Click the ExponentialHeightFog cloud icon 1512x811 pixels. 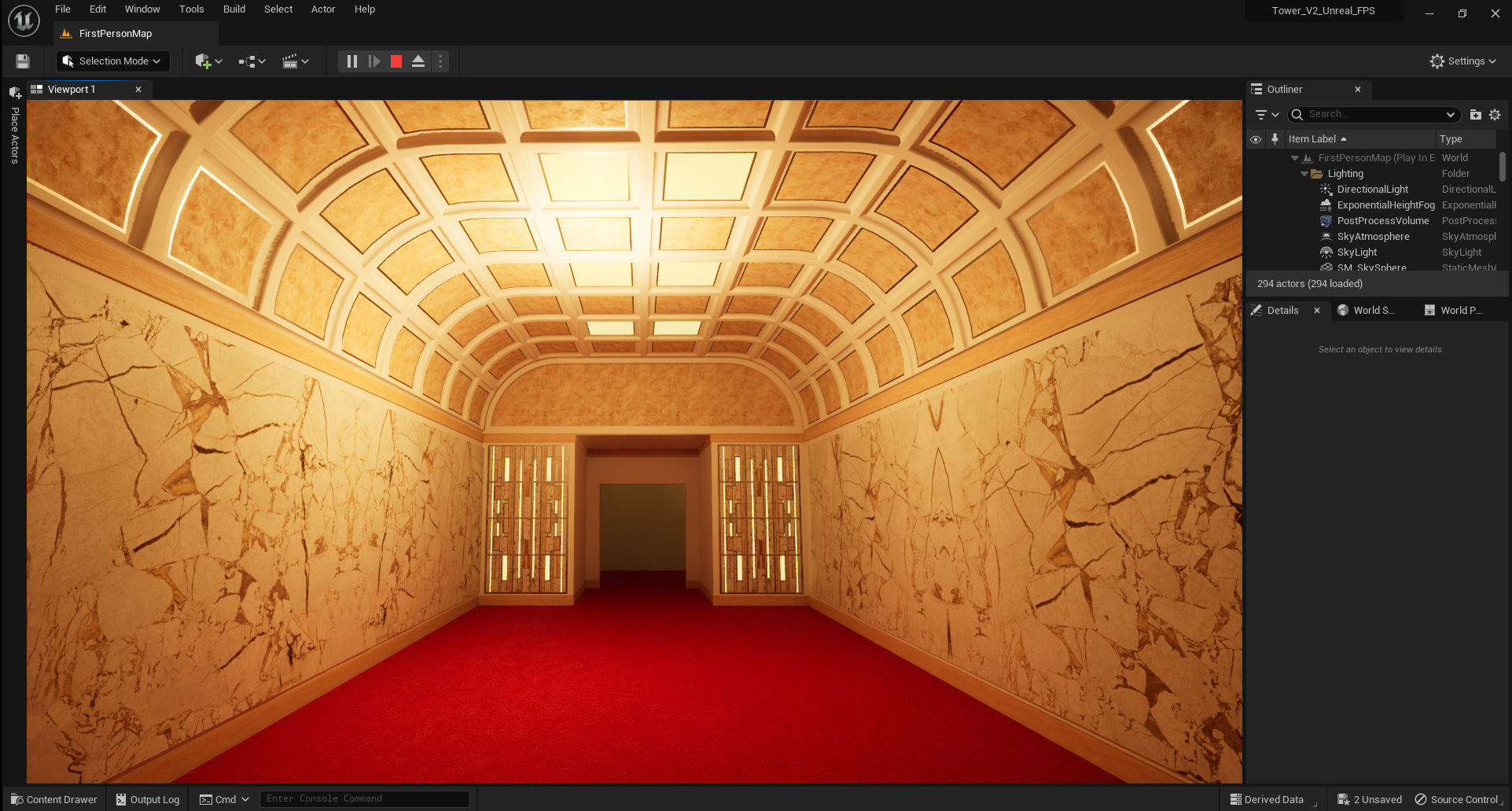click(1326, 205)
